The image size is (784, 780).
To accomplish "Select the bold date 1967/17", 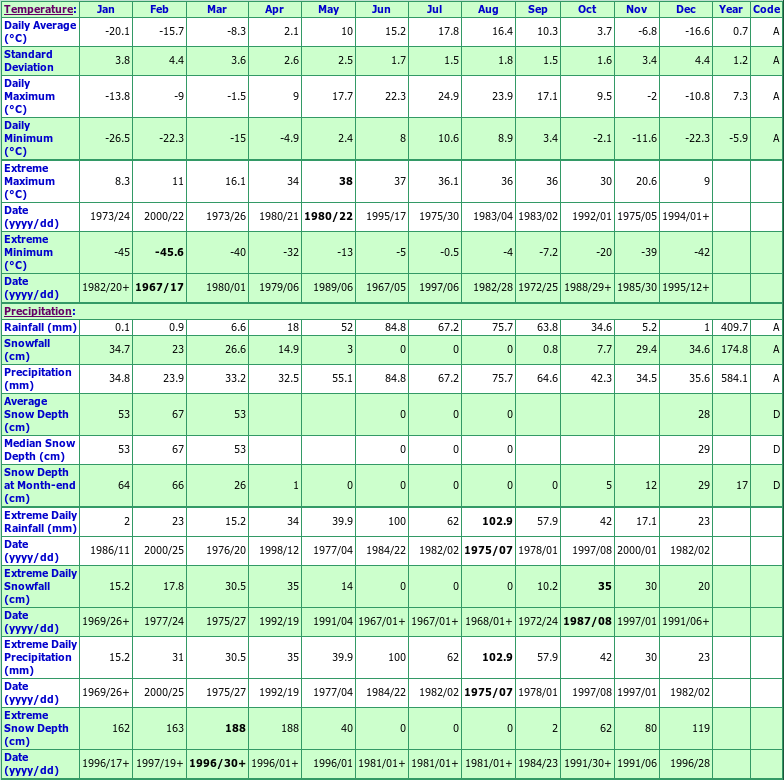I will (x=160, y=288).
